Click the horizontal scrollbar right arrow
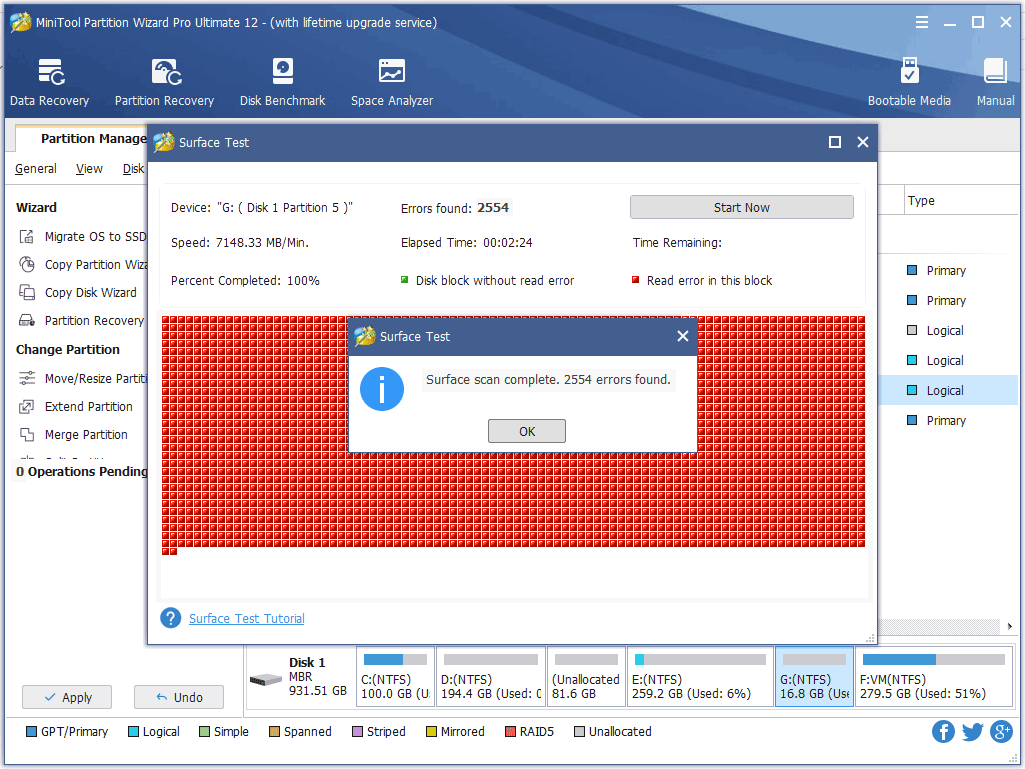 click(1010, 626)
